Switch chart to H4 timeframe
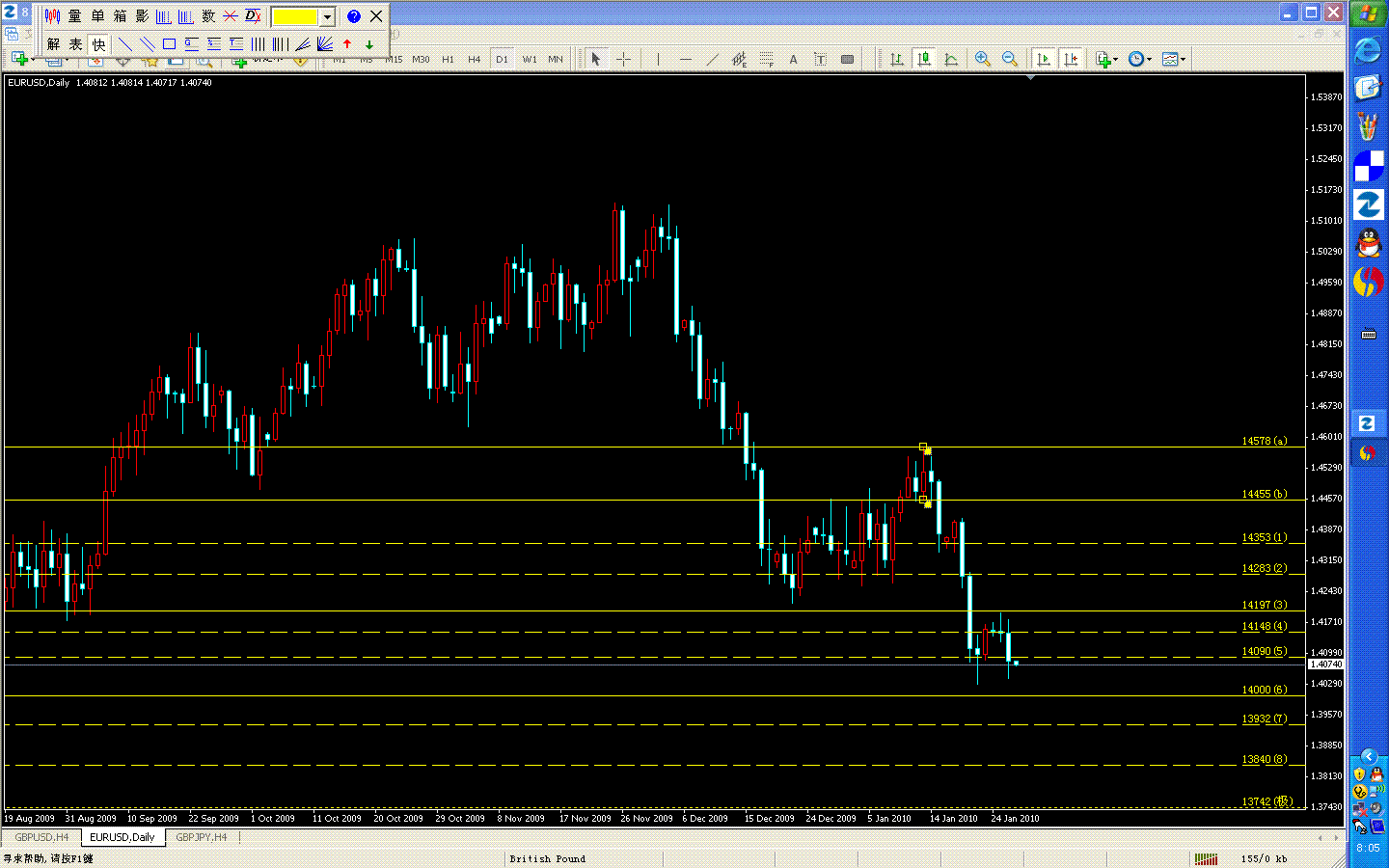This screenshot has height=868, width=1389. pos(475,60)
